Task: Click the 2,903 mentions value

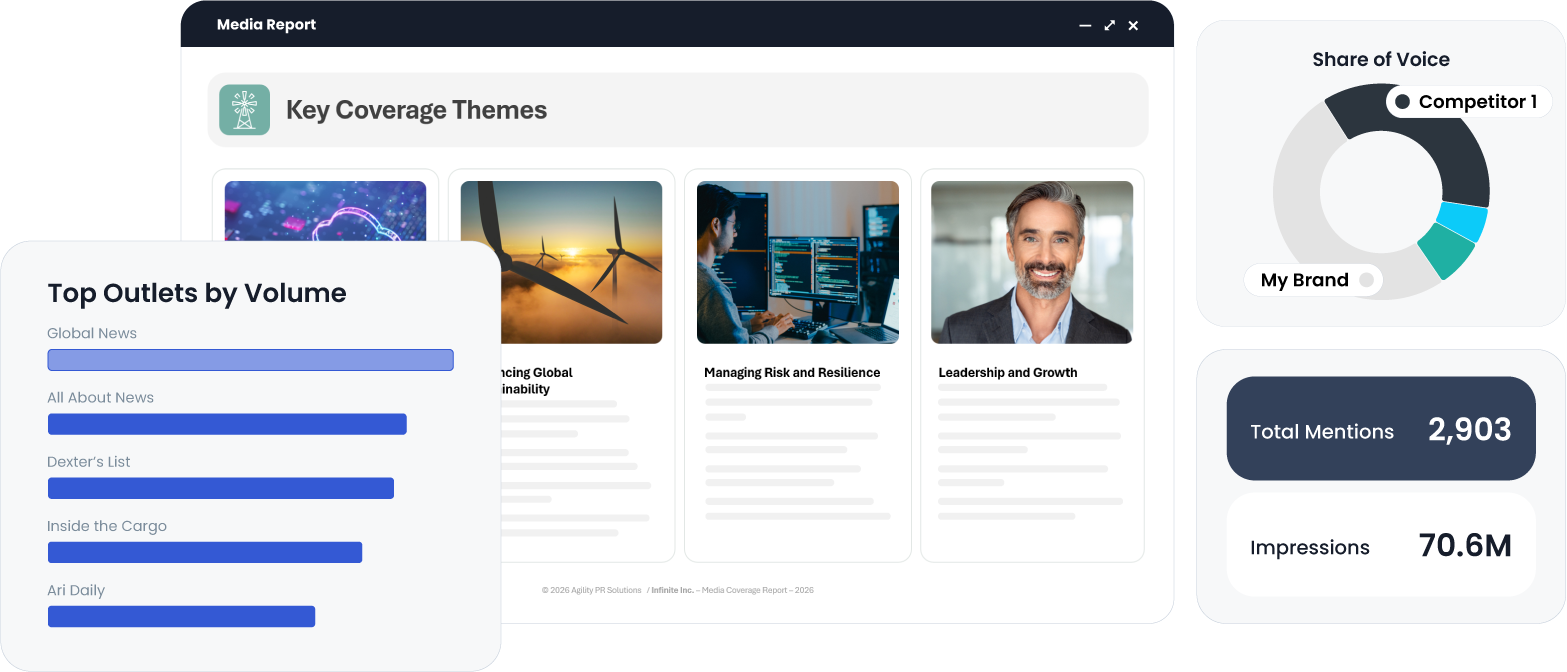Action: [x=1470, y=430]
